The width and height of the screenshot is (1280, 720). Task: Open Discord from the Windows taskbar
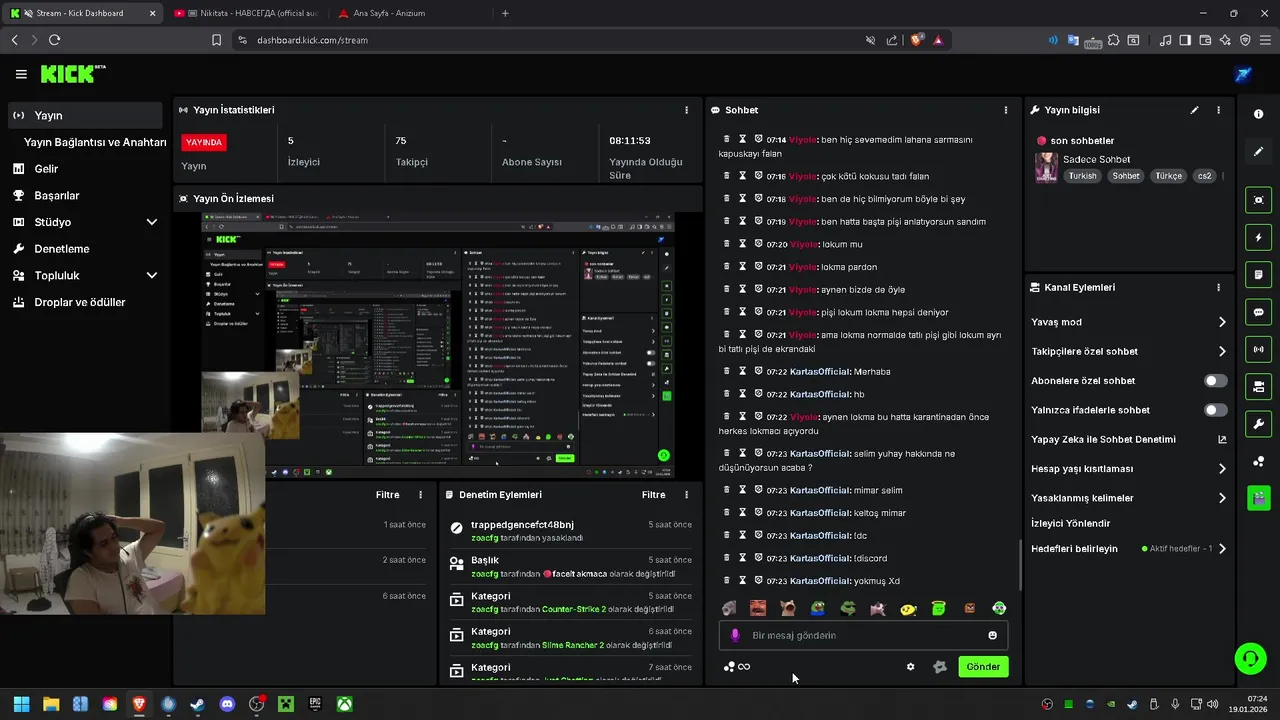[227, 704]
